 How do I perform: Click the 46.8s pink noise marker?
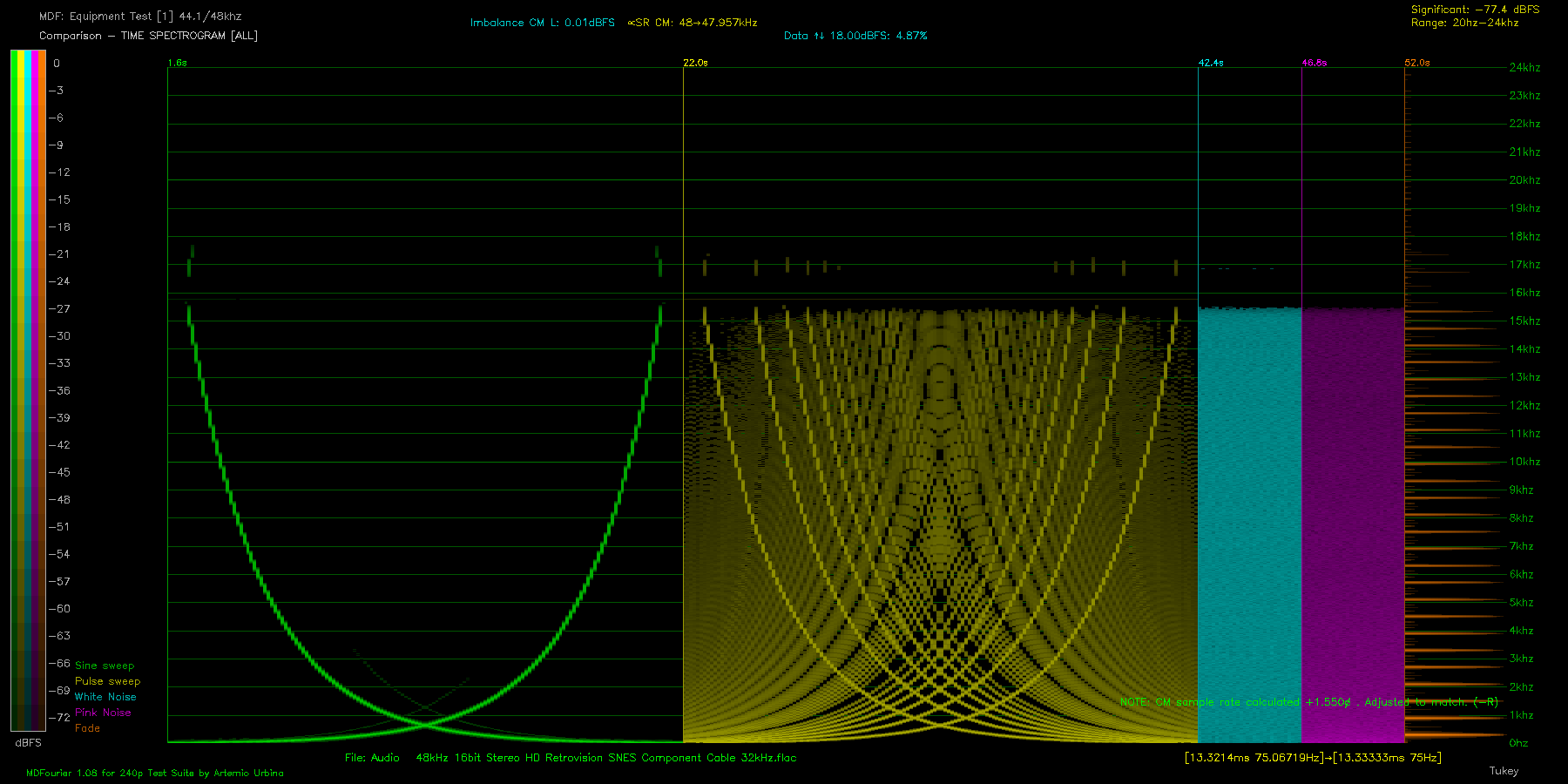[1314, 63]
